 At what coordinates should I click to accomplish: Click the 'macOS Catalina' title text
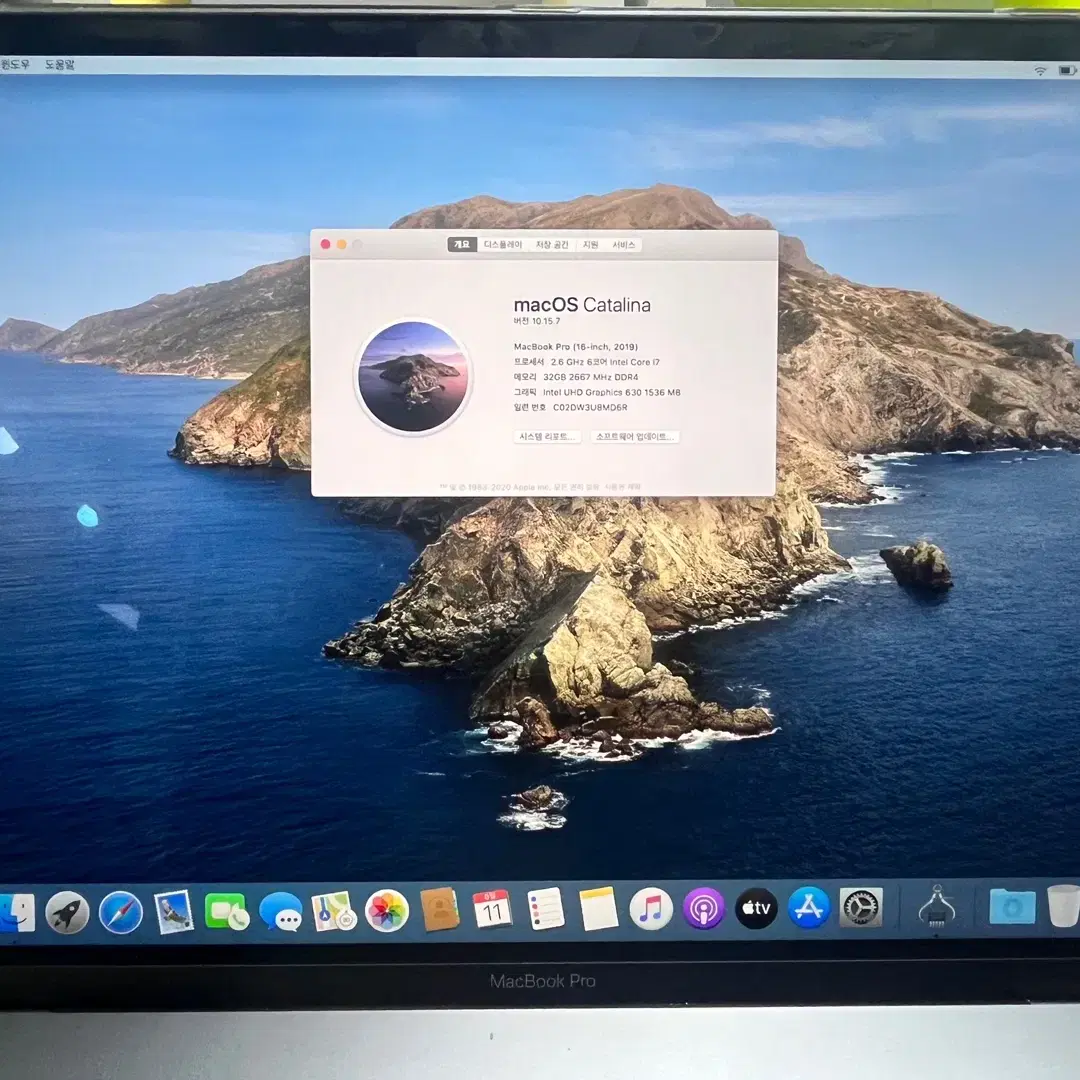coord(582,304)
